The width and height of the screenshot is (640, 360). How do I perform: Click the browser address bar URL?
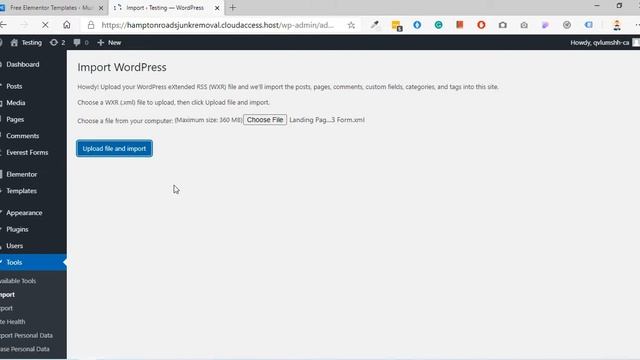tap(218, 25)
